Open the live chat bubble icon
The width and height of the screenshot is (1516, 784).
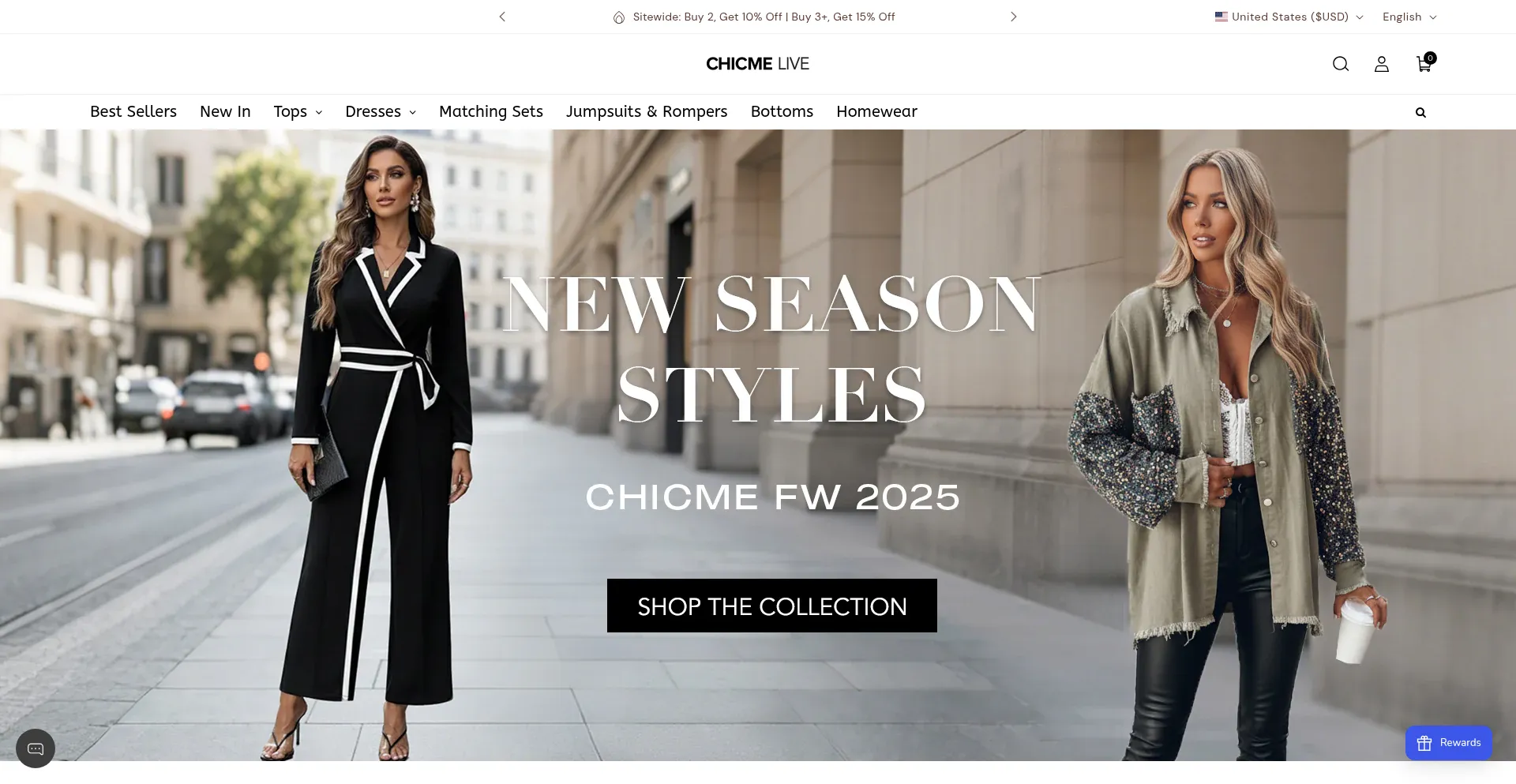(x=36, y=748)
